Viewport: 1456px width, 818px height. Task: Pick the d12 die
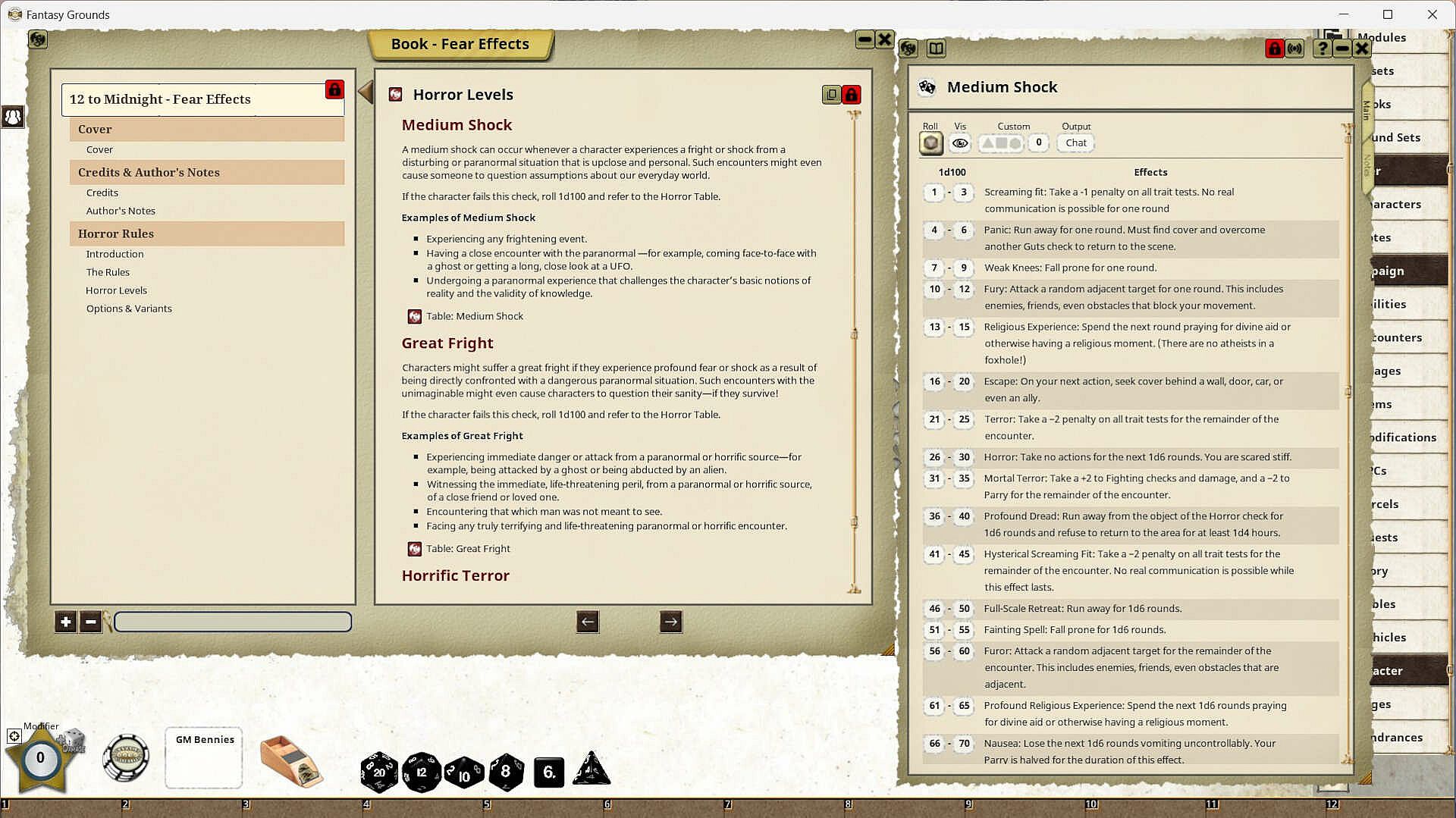(422, 772)
